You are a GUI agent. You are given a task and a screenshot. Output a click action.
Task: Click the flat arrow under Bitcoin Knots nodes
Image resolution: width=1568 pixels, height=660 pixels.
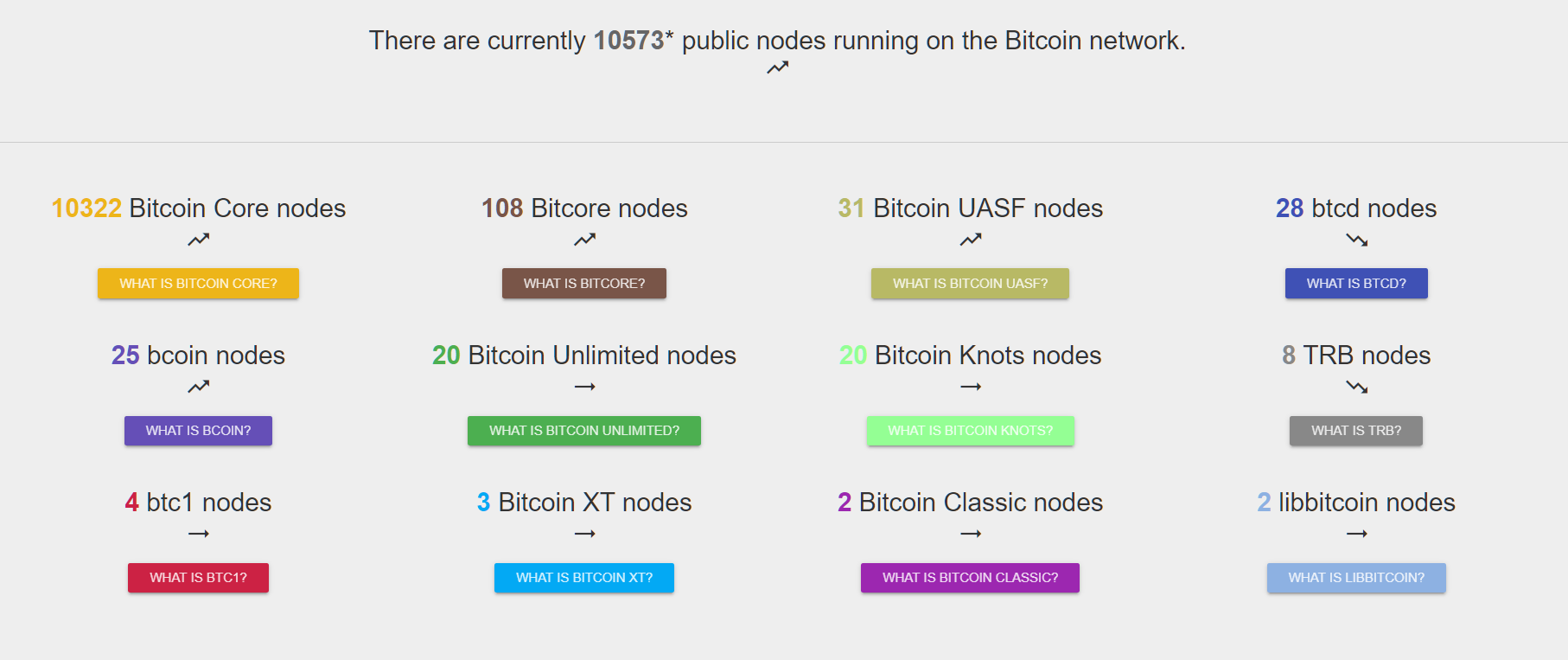click(970, 387)
